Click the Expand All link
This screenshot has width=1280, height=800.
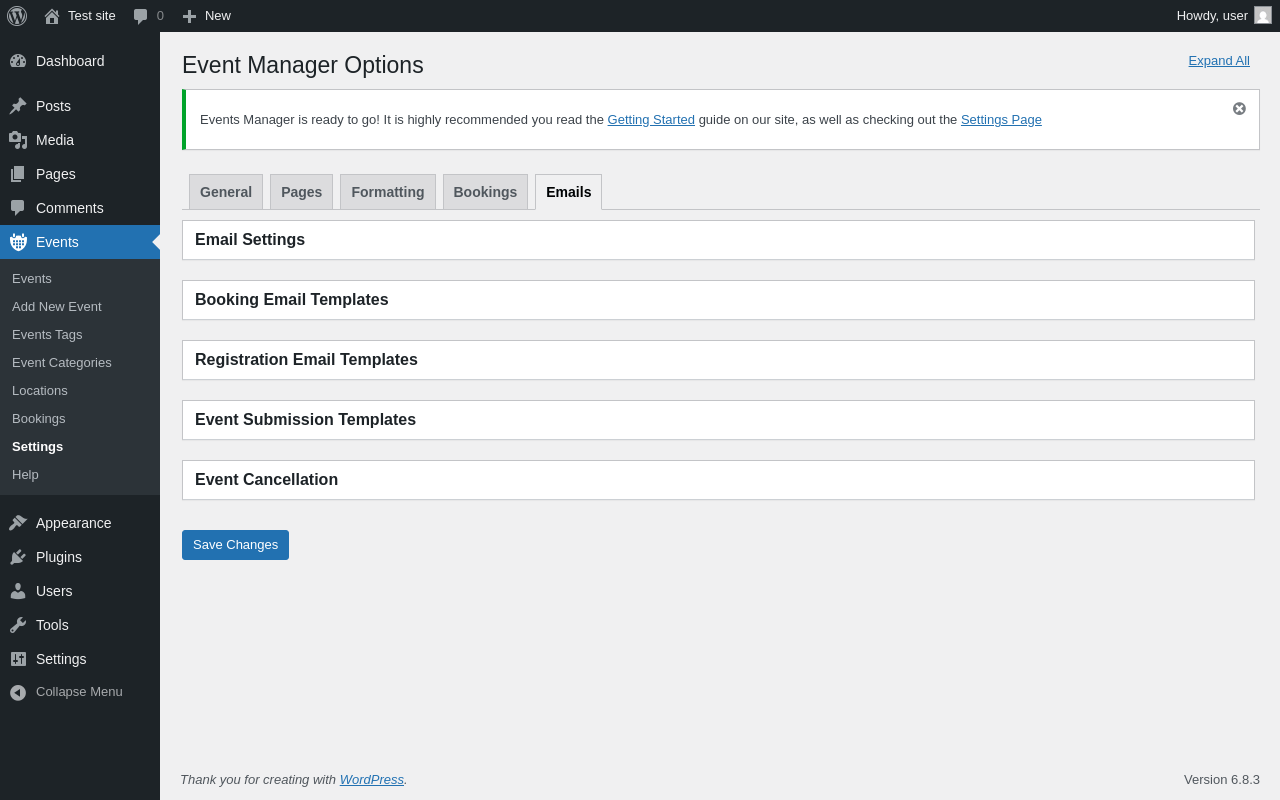click(x=1218, y=60)
